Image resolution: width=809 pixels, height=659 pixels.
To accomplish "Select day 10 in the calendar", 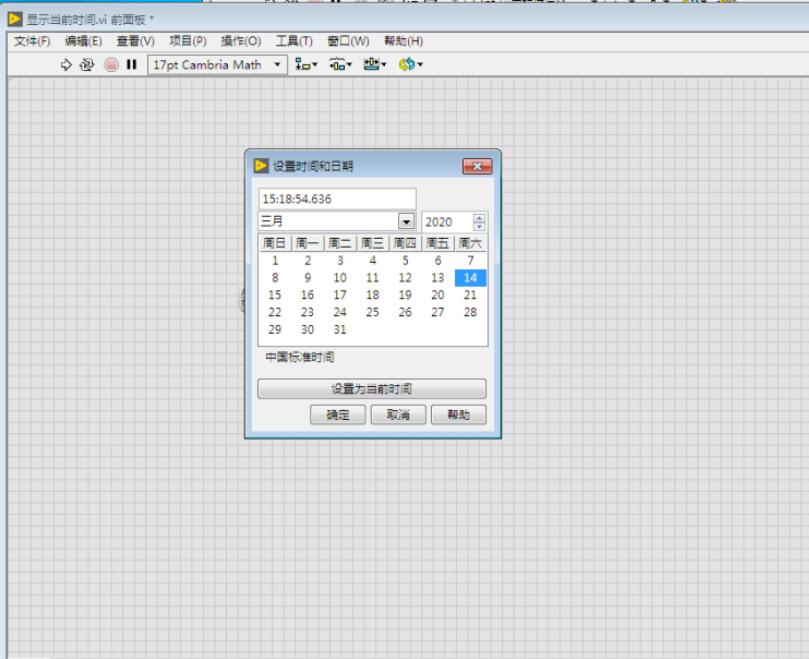I will pyautogui.click(x=340, y=278).
